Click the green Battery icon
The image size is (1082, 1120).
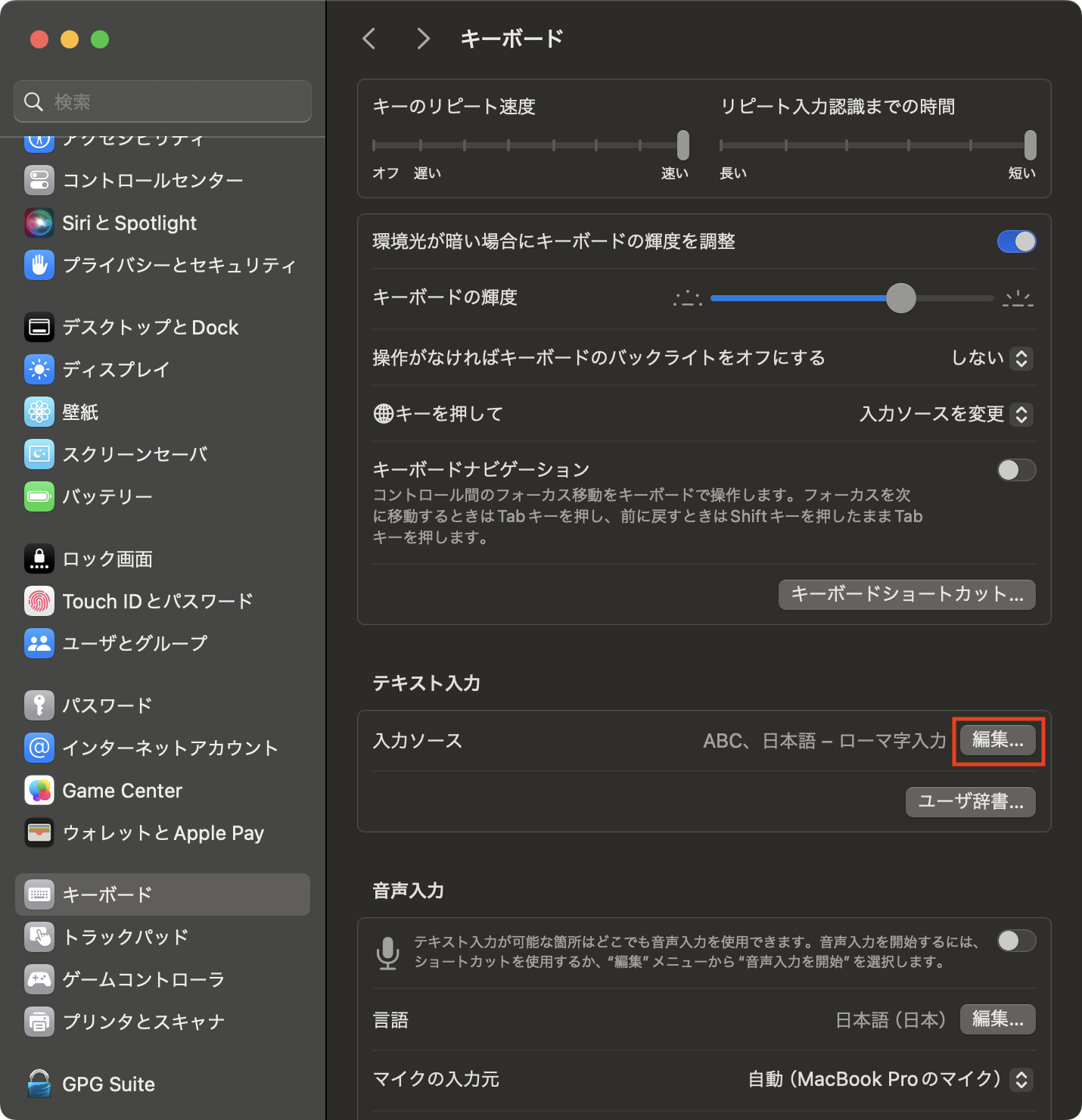[39, 496]
